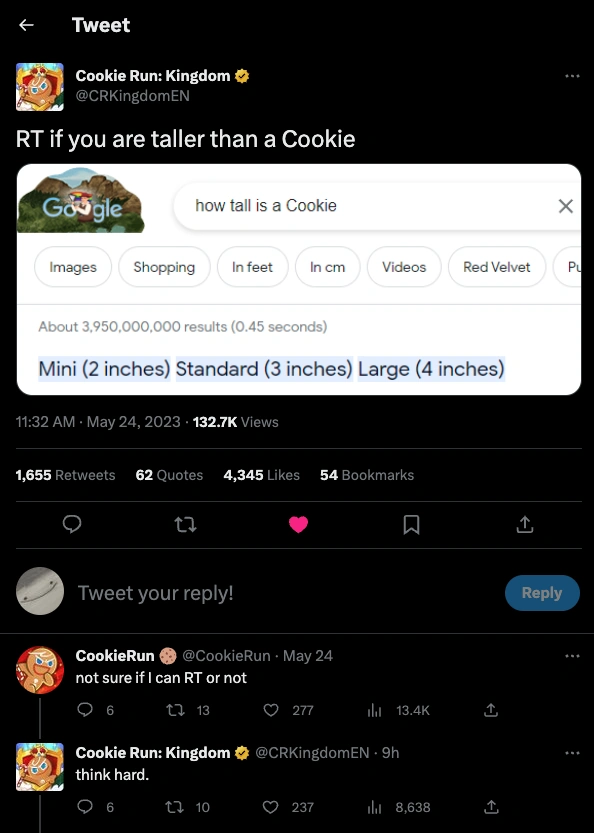The height and width of the screenshot is (833, 594).
Task: Open the reply composer via the speech bubble icon
Action: 72,524
